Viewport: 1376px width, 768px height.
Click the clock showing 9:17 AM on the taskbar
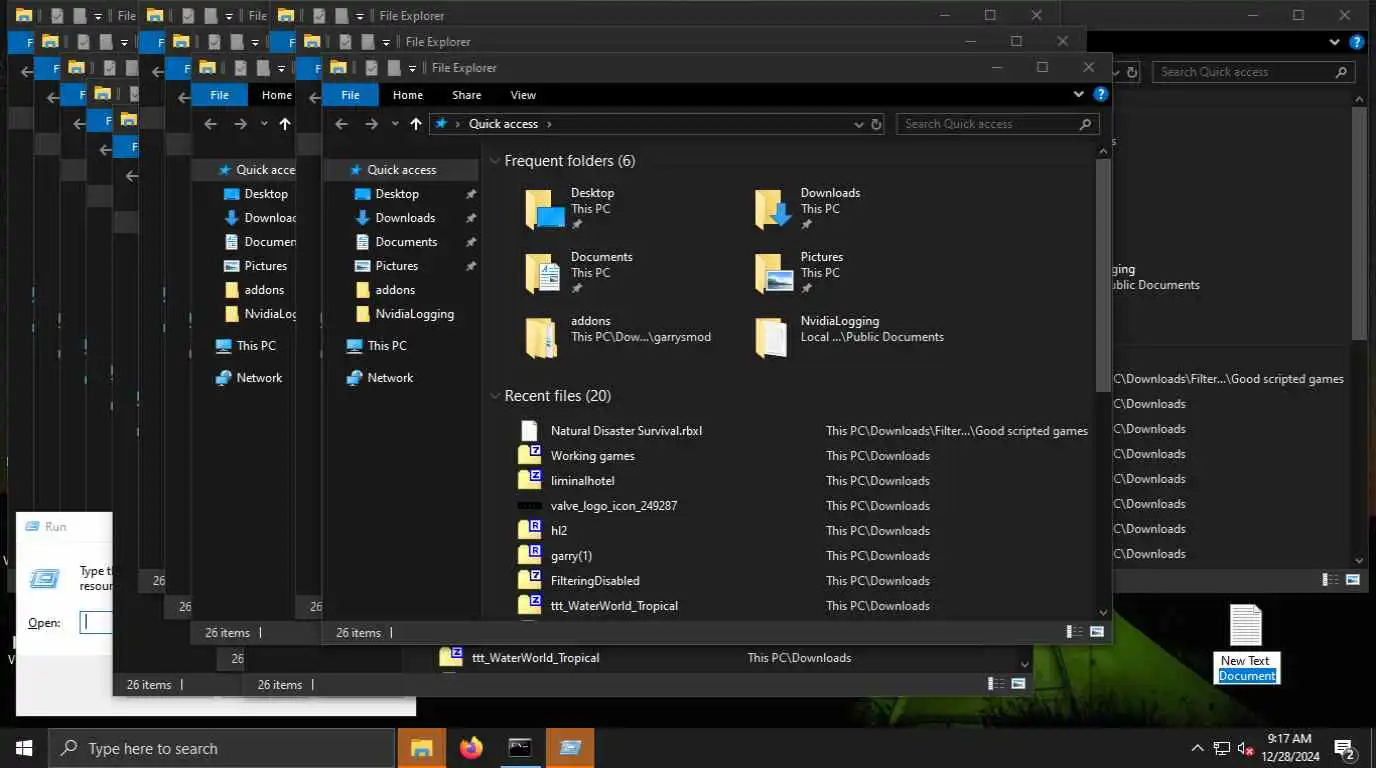click(x=1290, y=748)
